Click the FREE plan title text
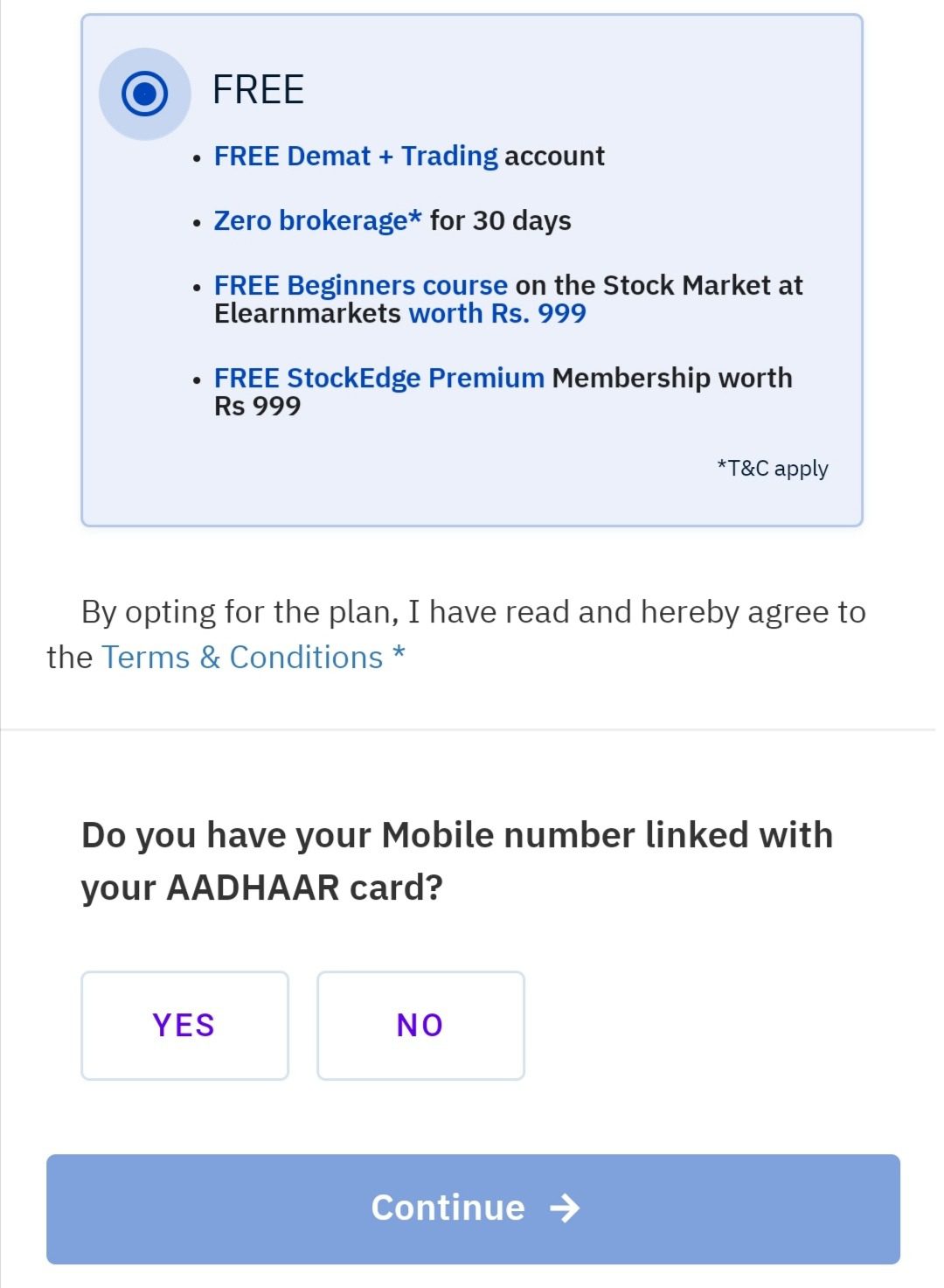The height and width of the screenshot is (1288, 944). point(259,90)
